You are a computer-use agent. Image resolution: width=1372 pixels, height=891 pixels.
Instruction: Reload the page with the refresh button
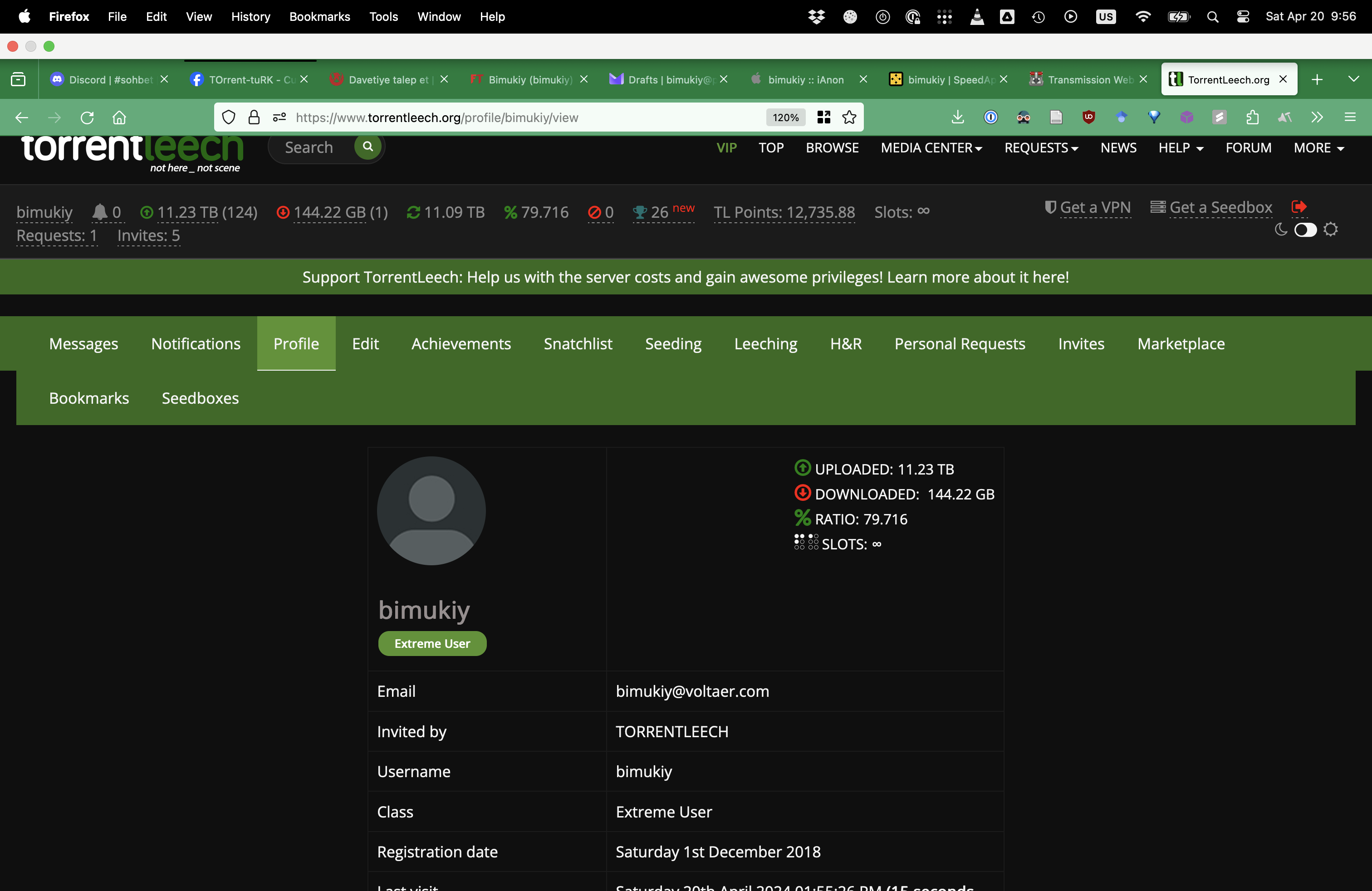pos(87,117)
